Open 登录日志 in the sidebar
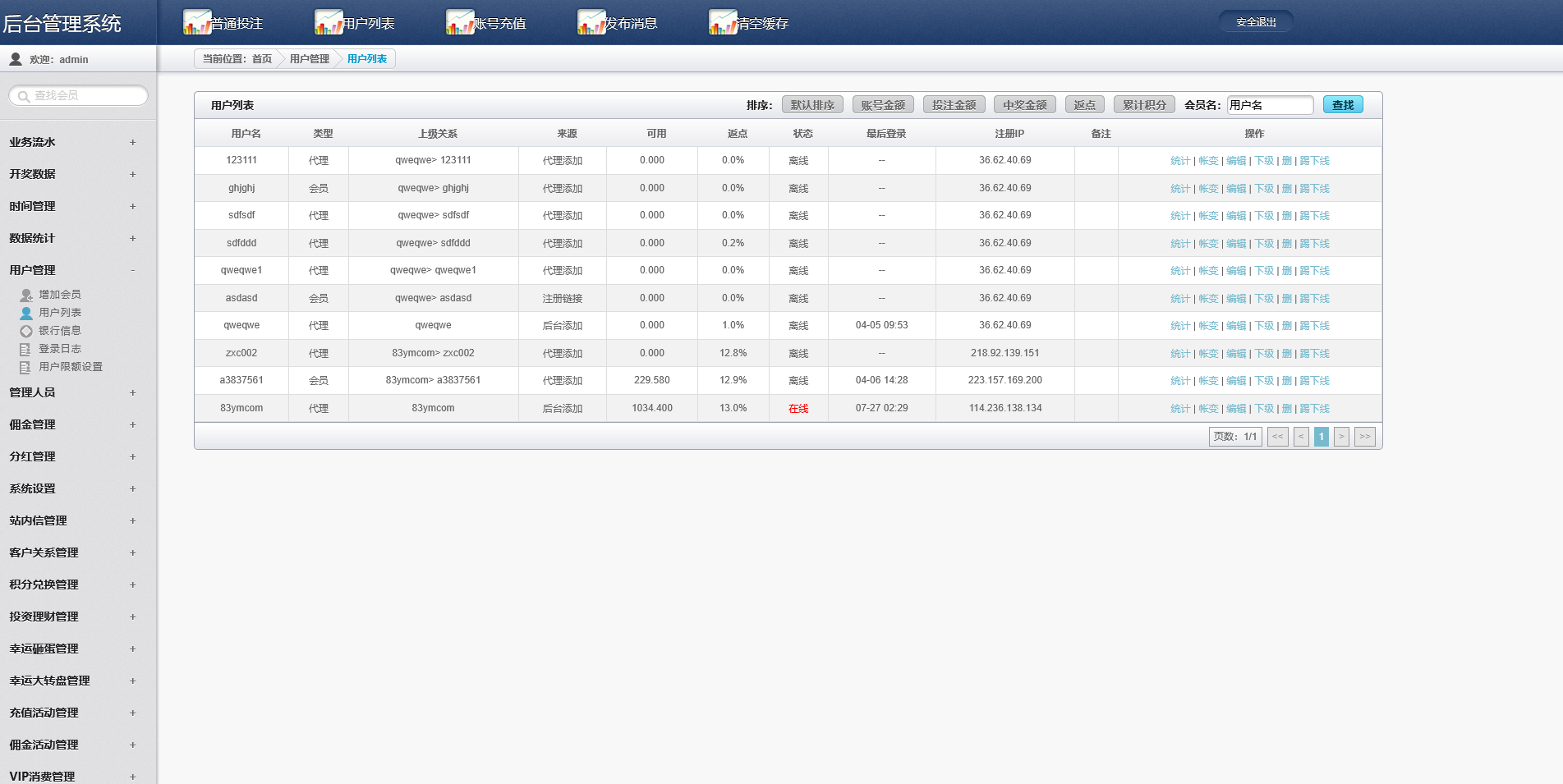Image resolution: width=1563 pixels, height=784 pixels. pyautogui.click(x=60, y=349)
